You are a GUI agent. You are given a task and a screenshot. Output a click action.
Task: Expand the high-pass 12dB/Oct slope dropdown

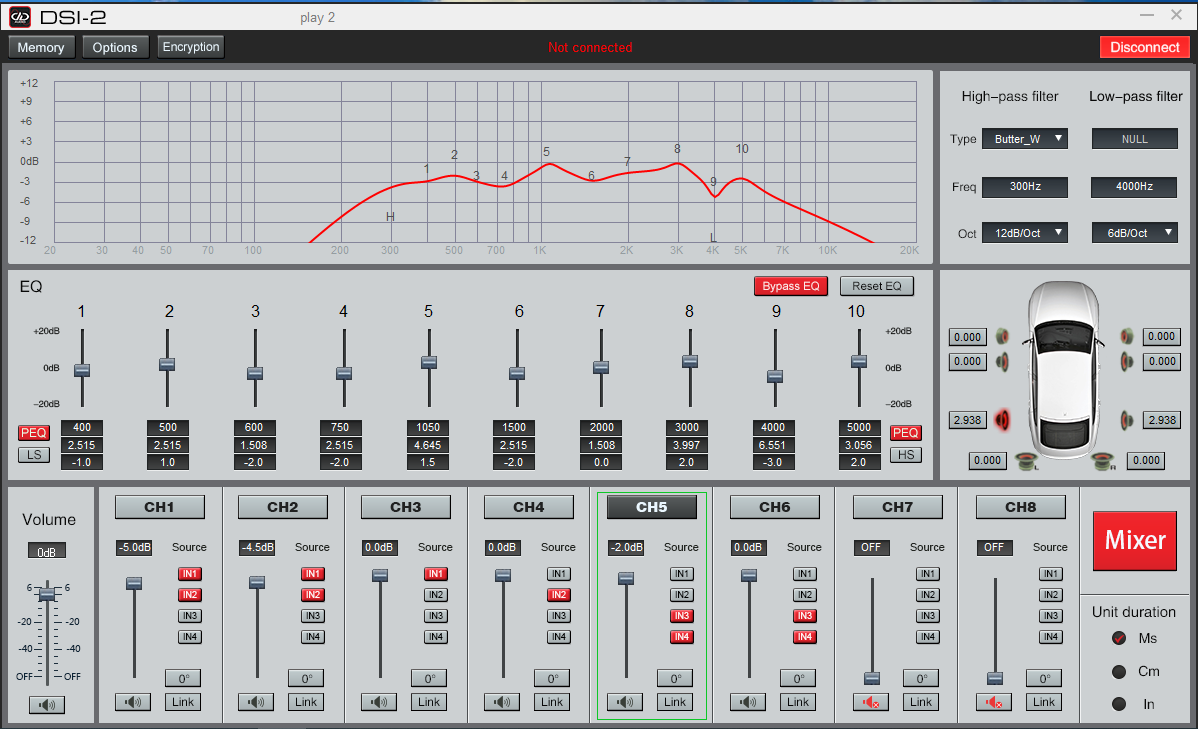pyautogui.click(x=1024, y=233)
